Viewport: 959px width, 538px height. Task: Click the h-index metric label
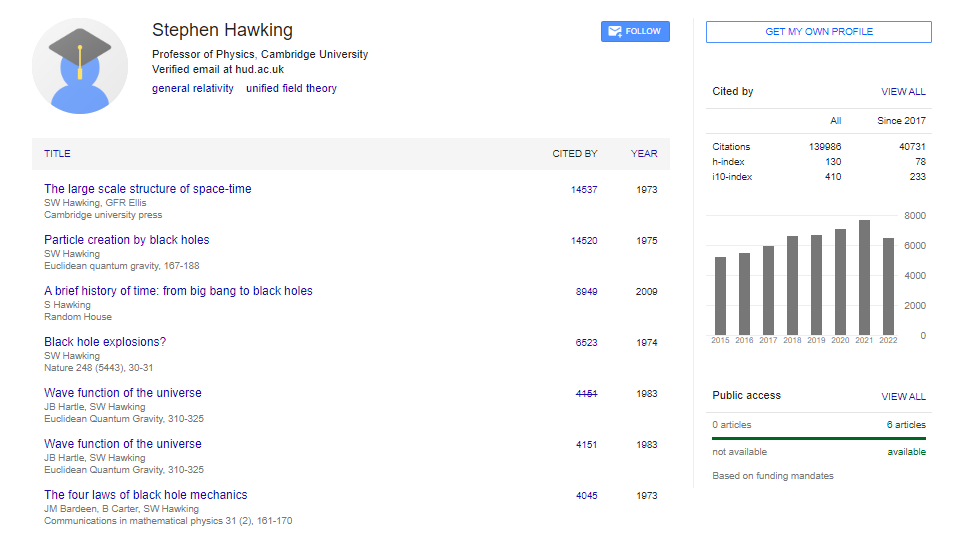pyautogui.click(x=728, y=162)
